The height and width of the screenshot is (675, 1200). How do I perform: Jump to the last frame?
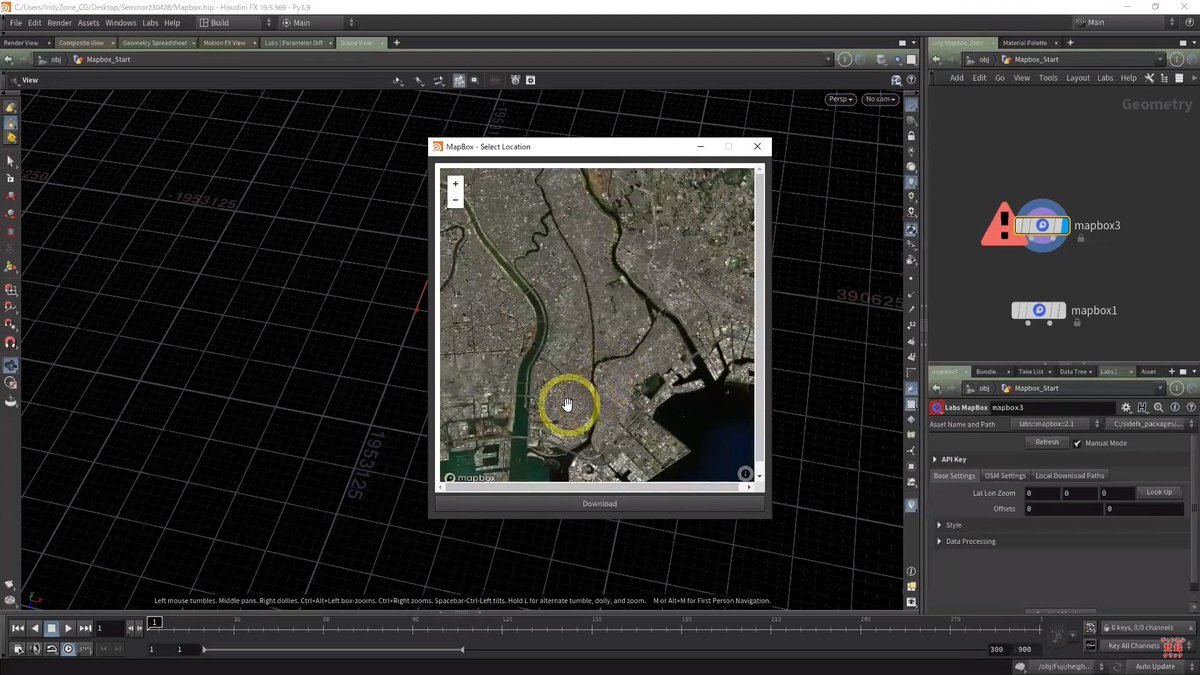click(x=85, y=628)
